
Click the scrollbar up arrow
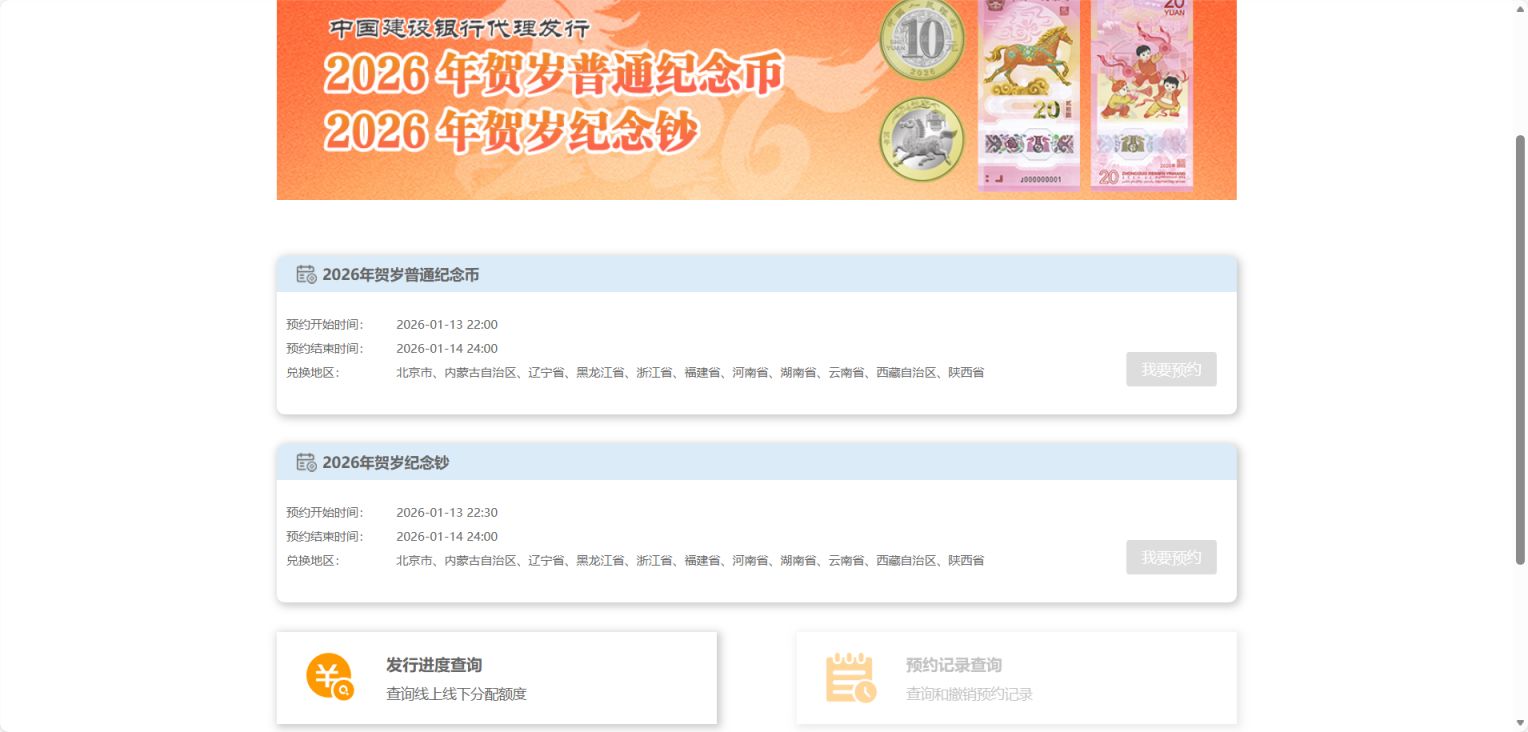tap(1521, 8)
